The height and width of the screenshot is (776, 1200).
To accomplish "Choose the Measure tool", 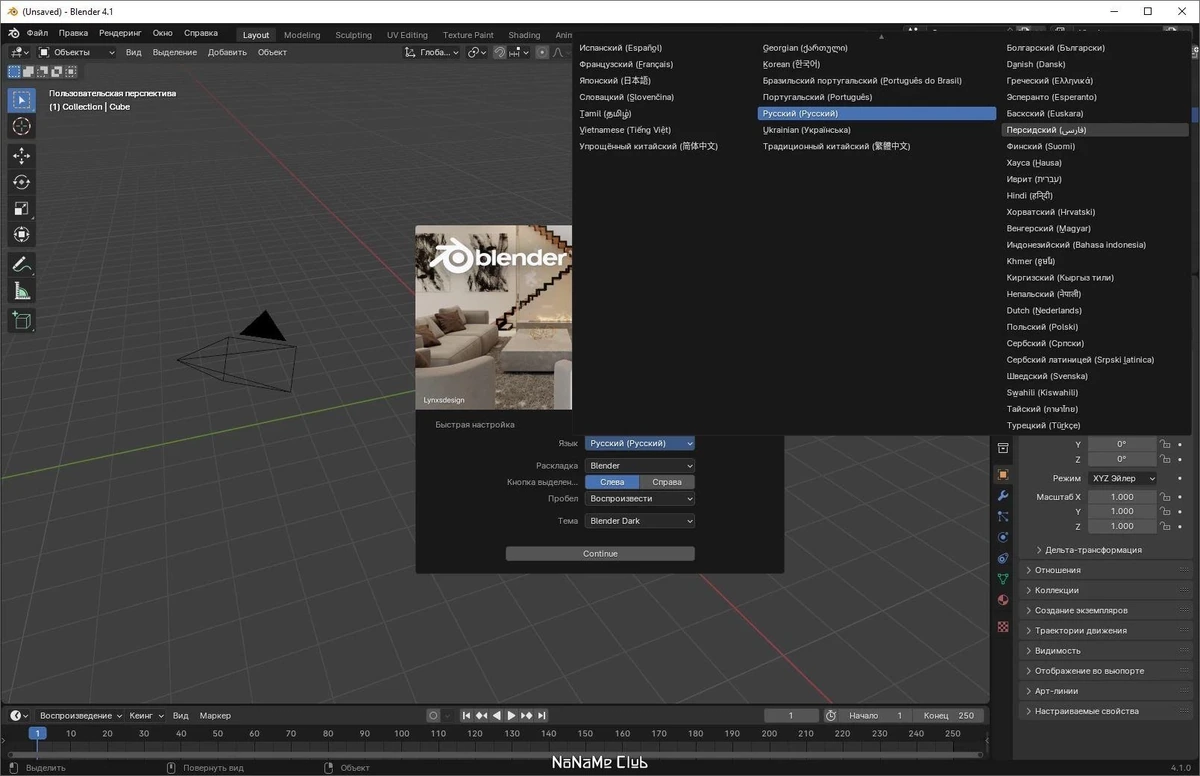I will [22, 291].
